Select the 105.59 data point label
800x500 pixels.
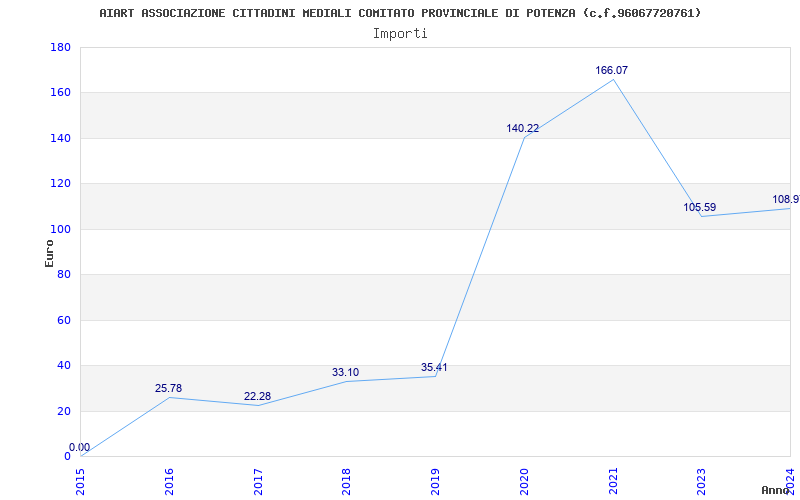tap(700, 208)
